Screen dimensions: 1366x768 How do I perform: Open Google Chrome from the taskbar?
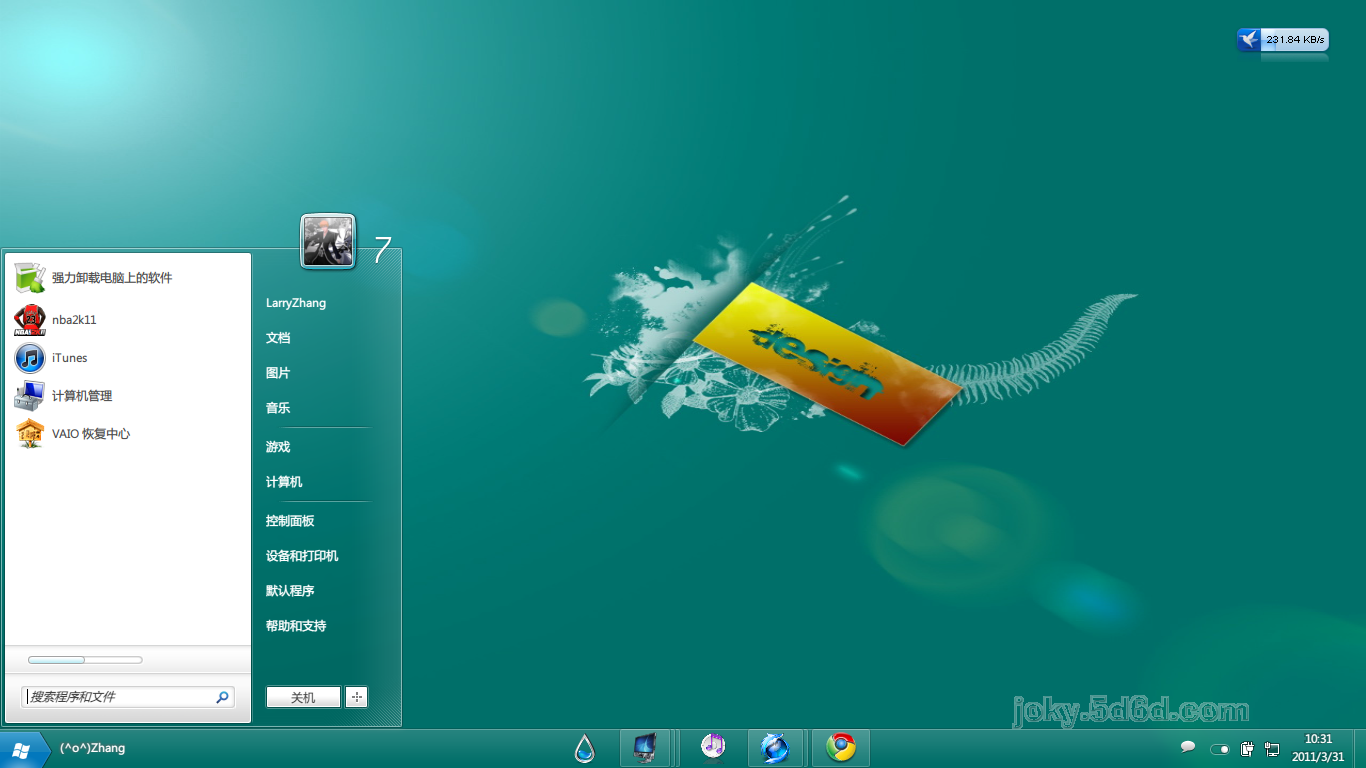tap(841, 748)
